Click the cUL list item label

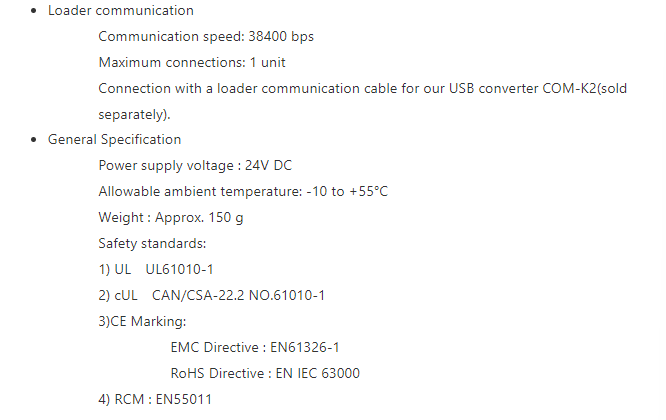[118, 295]
